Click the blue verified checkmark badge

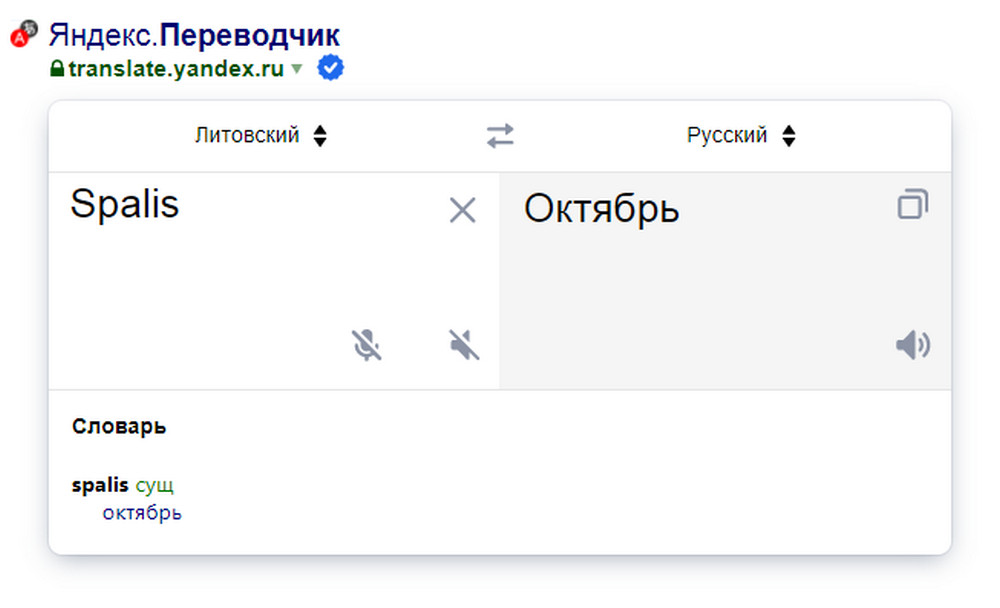[x=330, y=69]
